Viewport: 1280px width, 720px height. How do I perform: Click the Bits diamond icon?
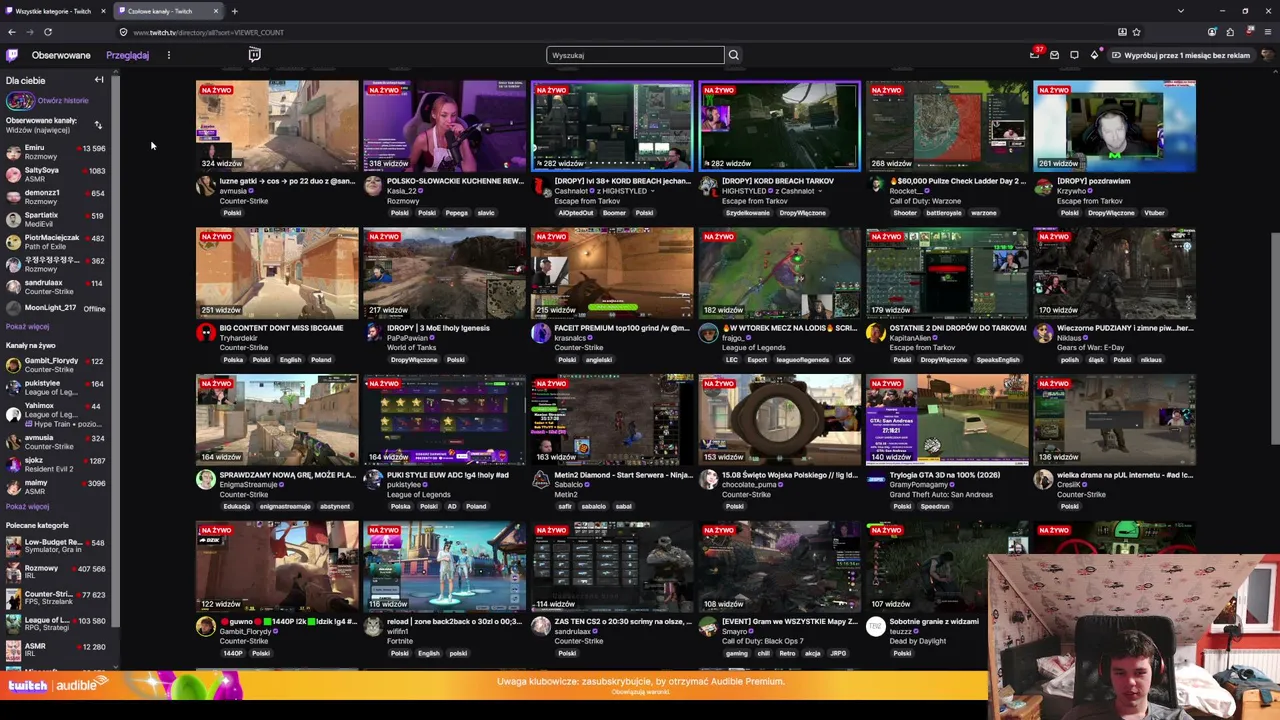(x=1094, y=55)
